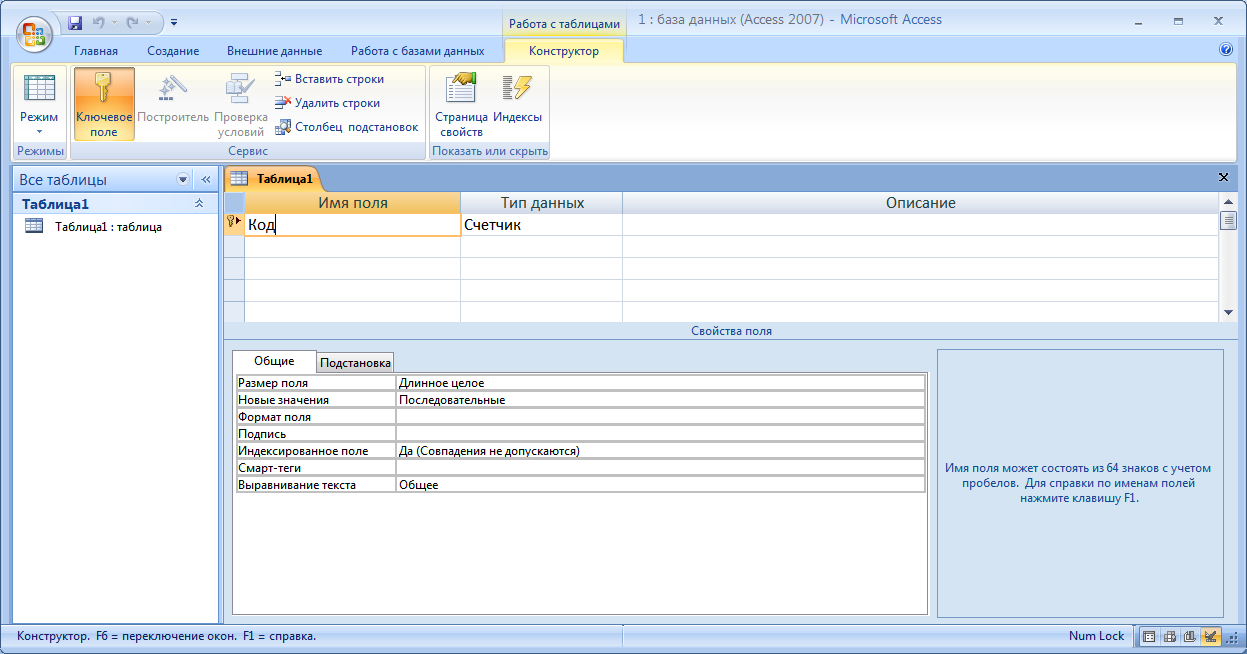Switch to Datasheet view via status bar icon
The width and height of the screenshot is (1247, 654).
tap(1150, 636)
